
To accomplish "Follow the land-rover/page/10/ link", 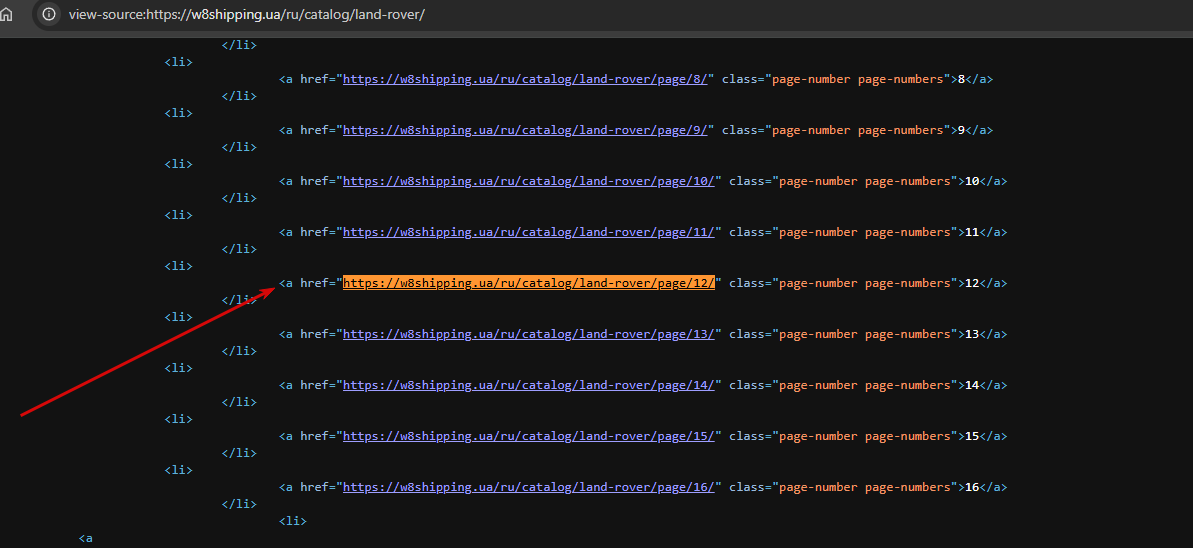I will (529, 181).
